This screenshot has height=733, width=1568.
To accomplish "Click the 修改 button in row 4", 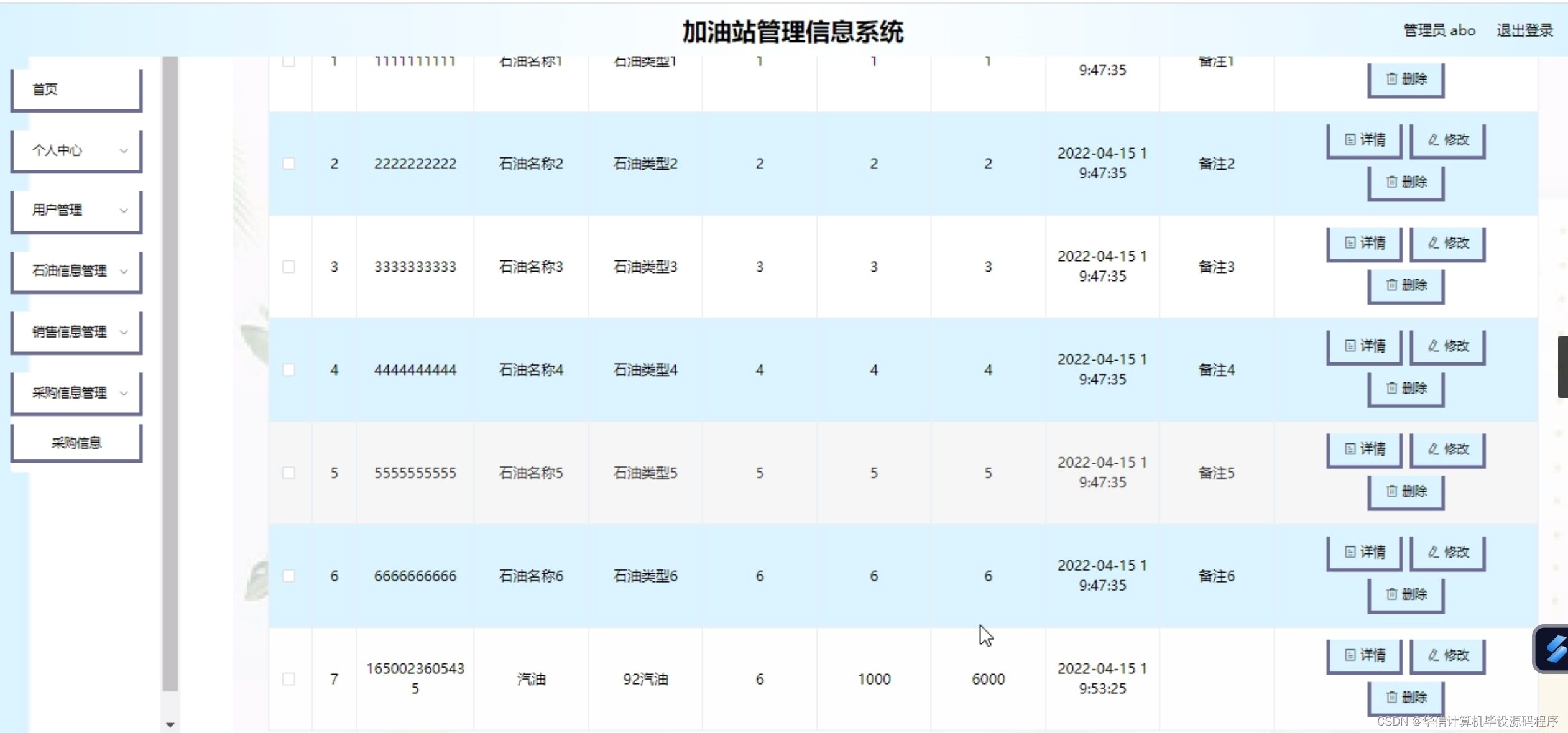I will 1447,346.
